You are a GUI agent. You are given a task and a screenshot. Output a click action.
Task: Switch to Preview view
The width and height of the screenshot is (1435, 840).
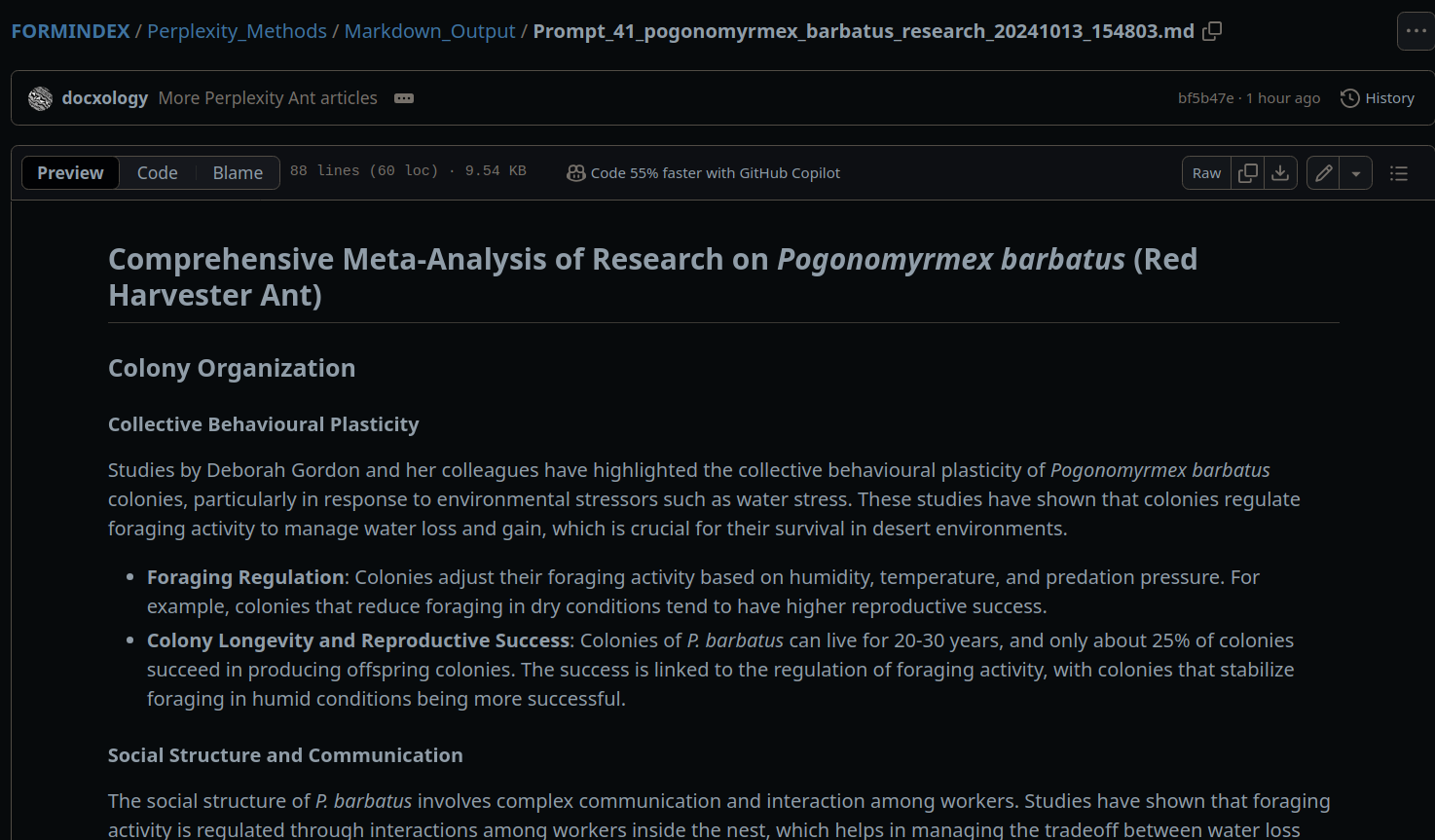pos(70,173)
